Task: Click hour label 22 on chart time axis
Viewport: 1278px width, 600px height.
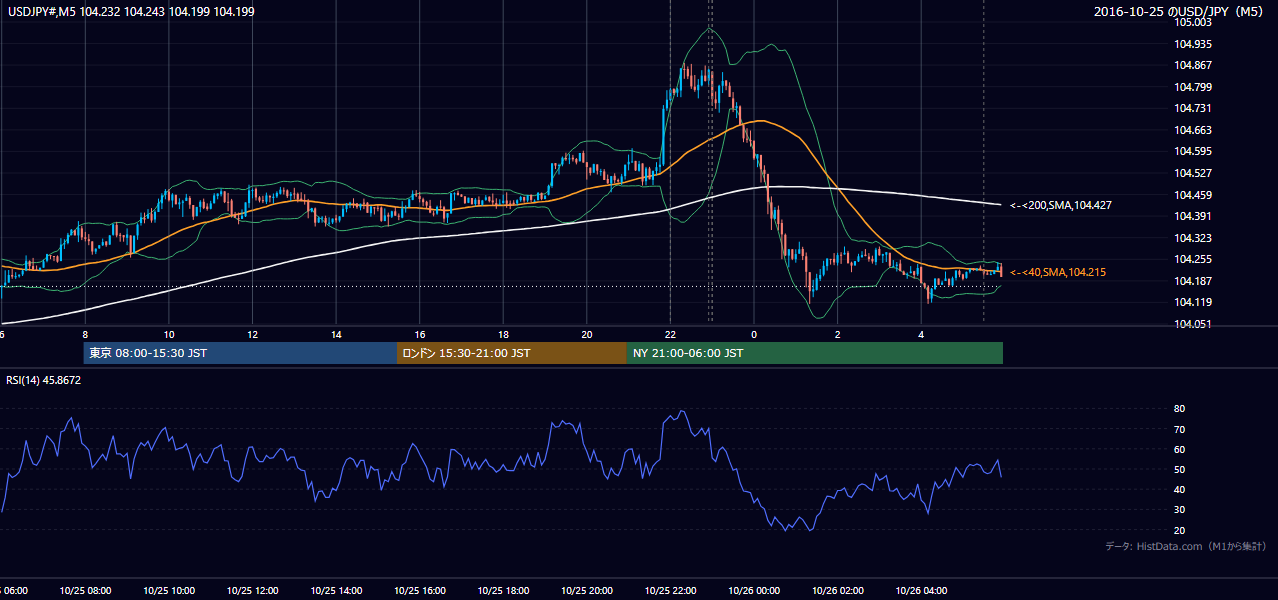Action: pos(670,335)
